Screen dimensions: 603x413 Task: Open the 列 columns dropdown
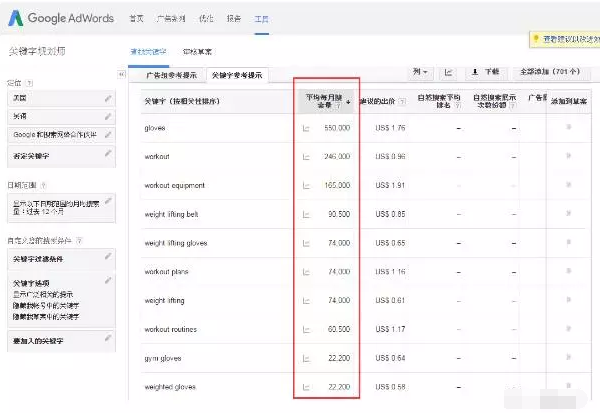point(420,73)
